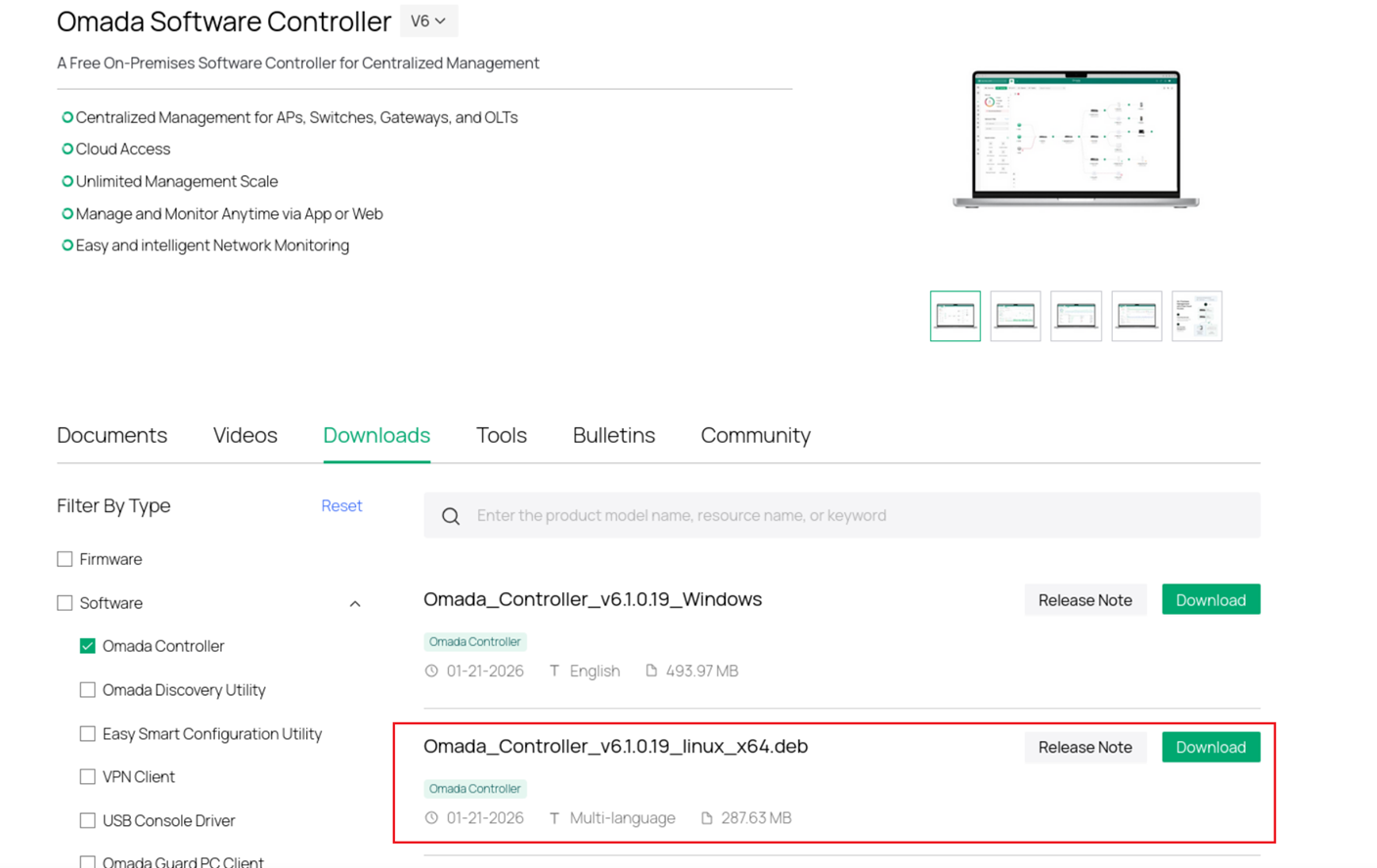Enable the Firmware filter checkbox

coord(65,559)
